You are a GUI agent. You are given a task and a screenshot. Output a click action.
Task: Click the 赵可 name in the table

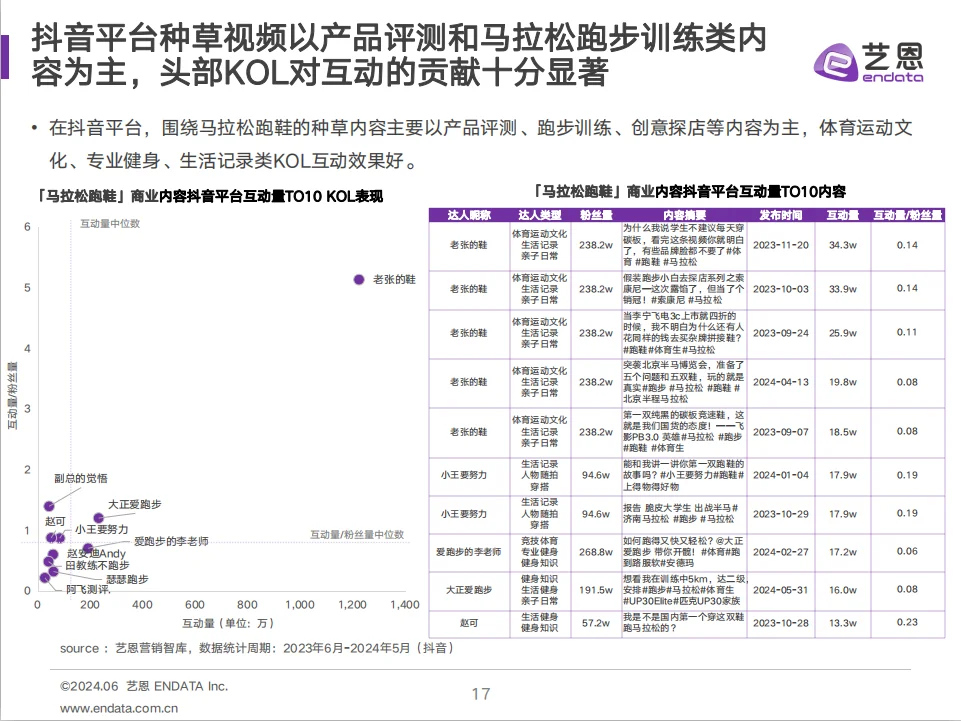(469, 623)
